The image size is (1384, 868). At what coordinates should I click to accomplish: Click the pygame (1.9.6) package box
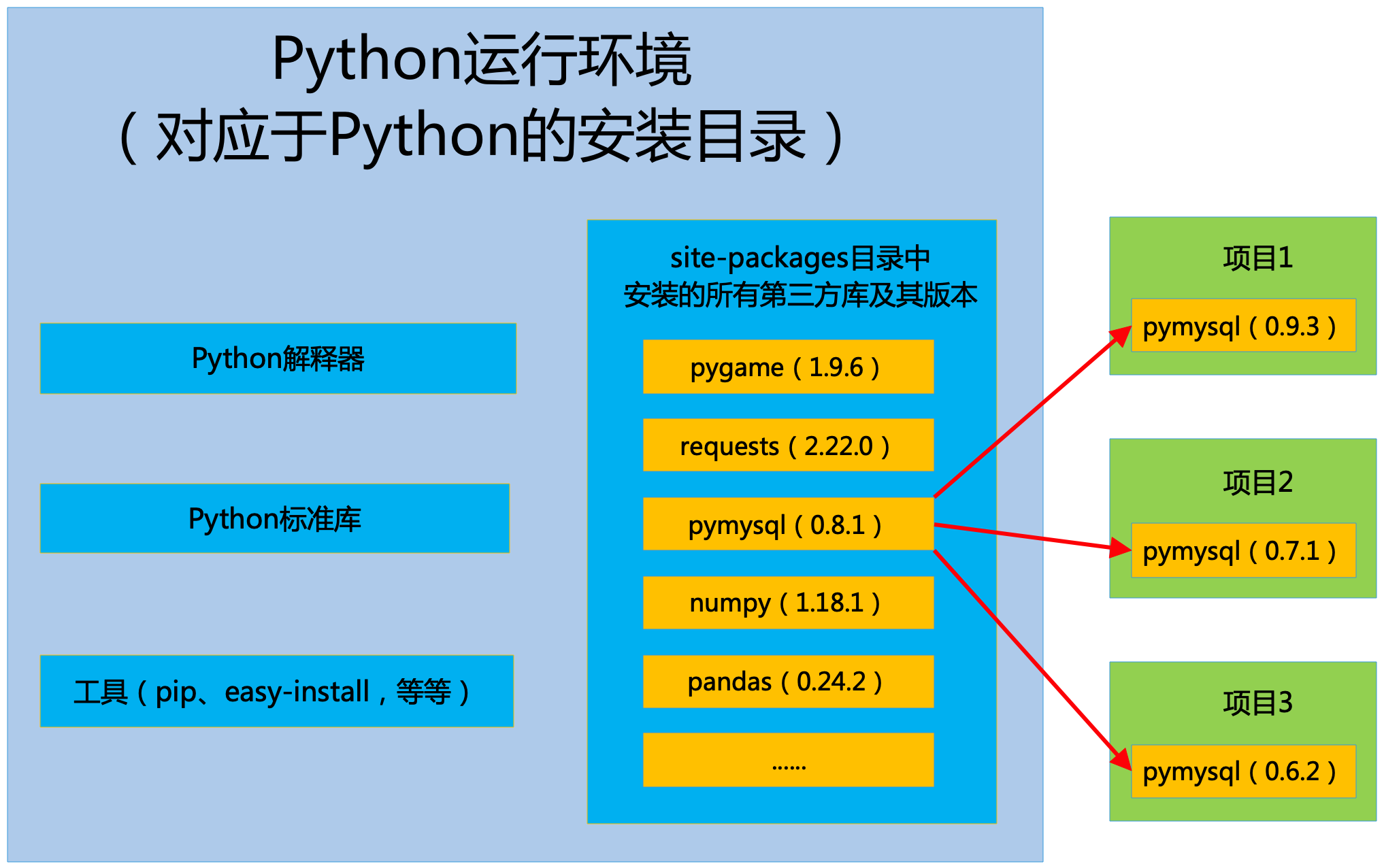pyautogui.click(x=788, y=367)
